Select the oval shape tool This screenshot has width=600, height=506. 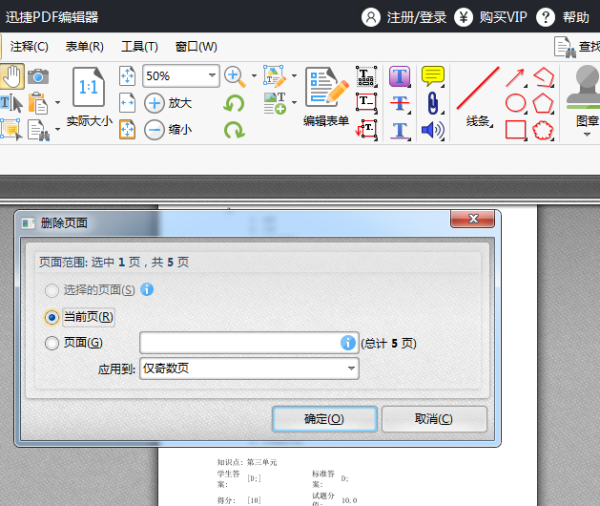[515, 103]
